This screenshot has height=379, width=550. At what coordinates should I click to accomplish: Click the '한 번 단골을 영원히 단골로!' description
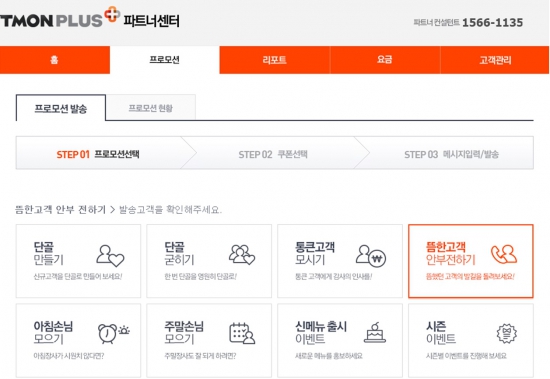(200, 277)
